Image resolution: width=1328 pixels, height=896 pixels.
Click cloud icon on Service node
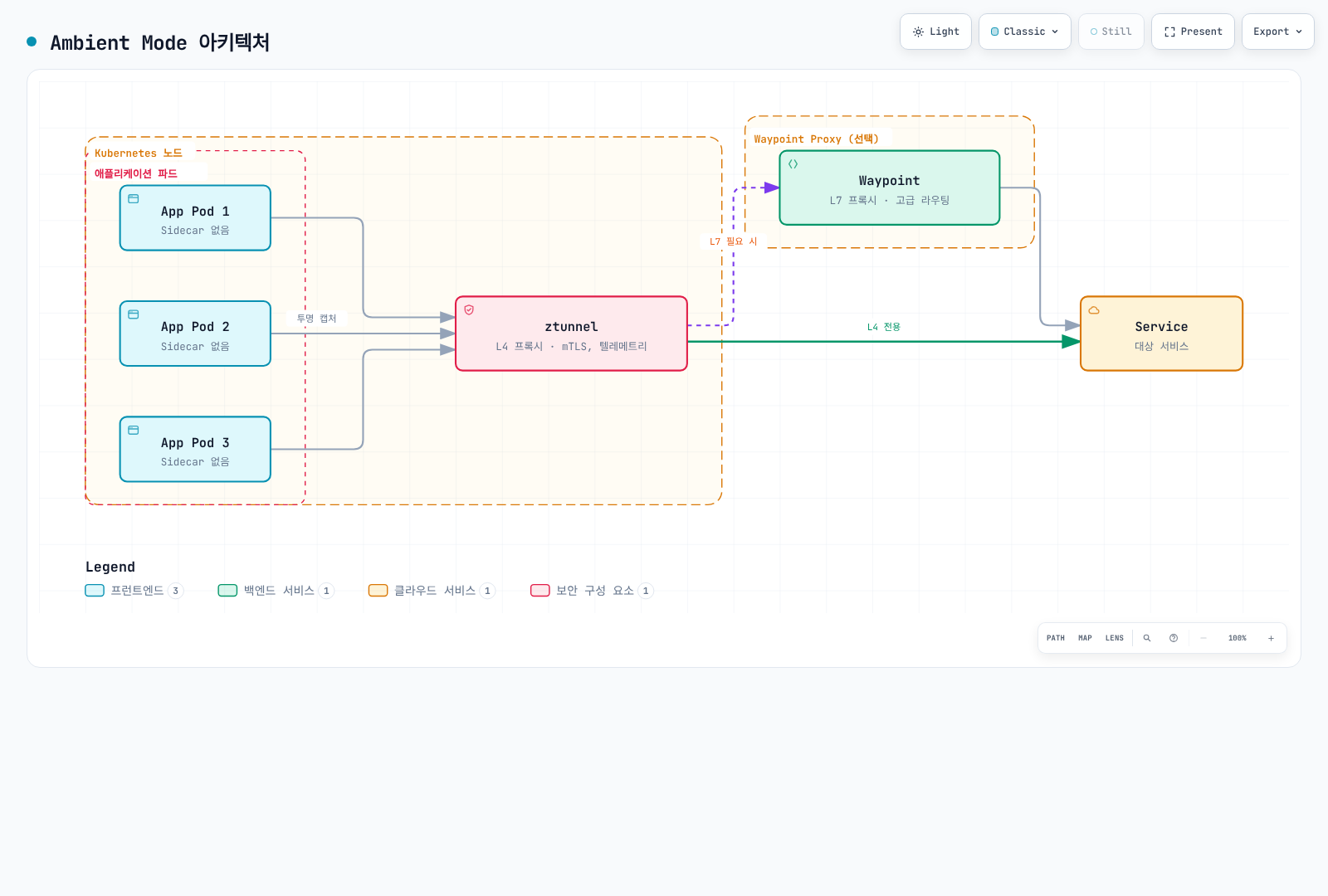pos(1094,310)
